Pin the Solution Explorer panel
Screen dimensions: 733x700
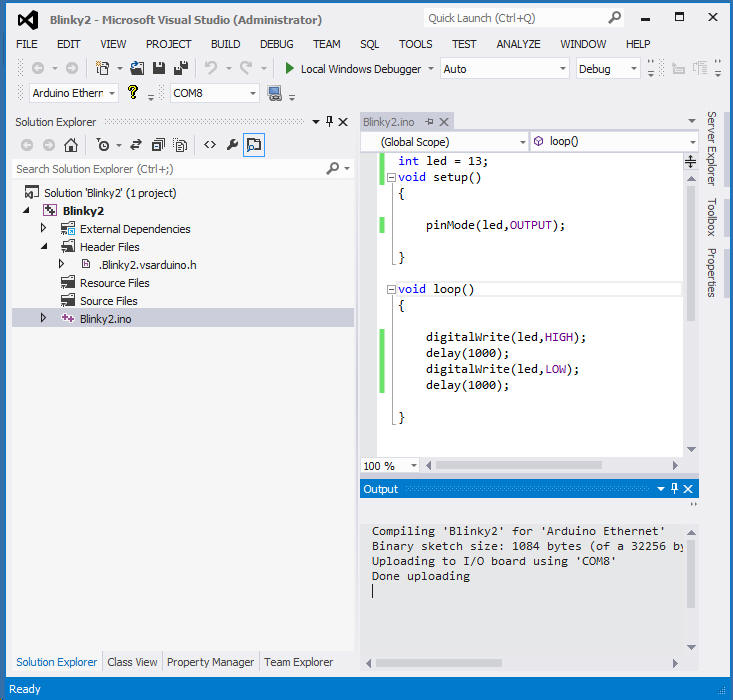click(x=330, y=122)
